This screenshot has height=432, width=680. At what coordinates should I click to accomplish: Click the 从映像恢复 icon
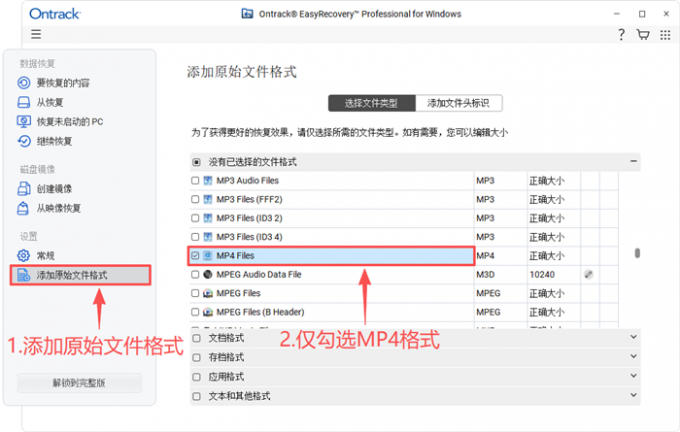point(23,208)
